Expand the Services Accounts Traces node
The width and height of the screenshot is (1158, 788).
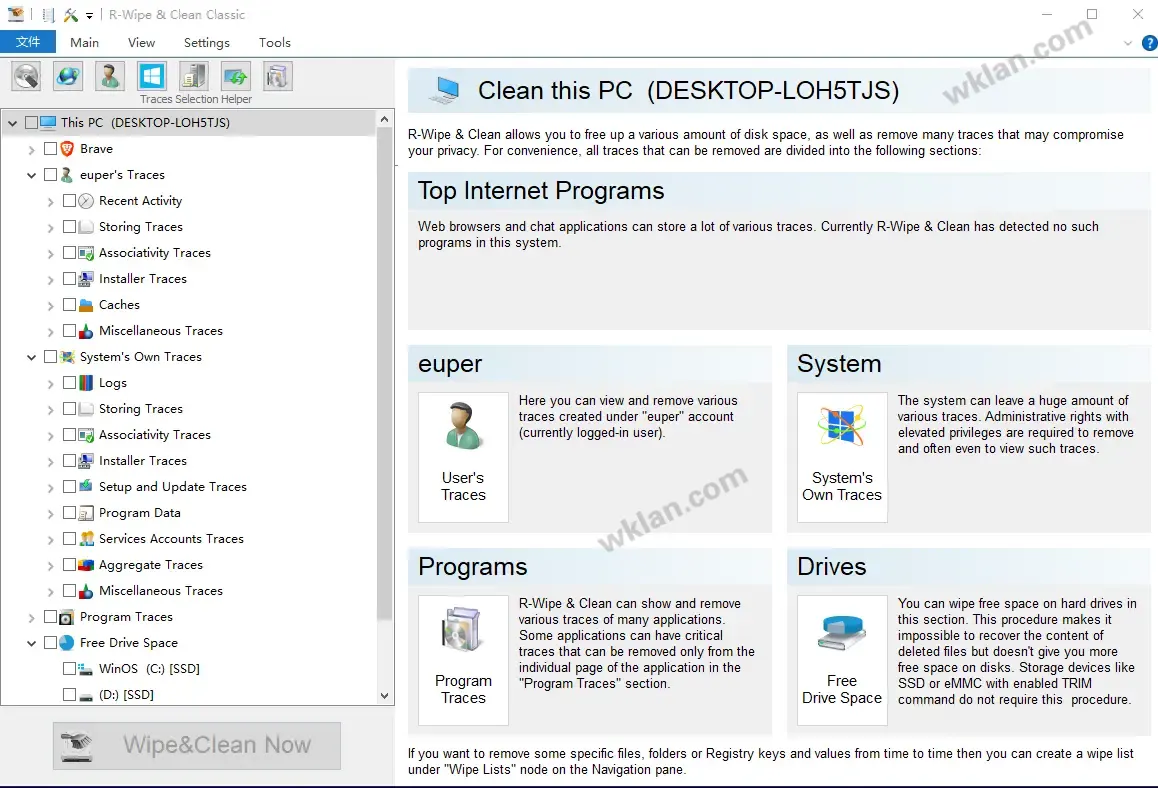tap(50, 540)
